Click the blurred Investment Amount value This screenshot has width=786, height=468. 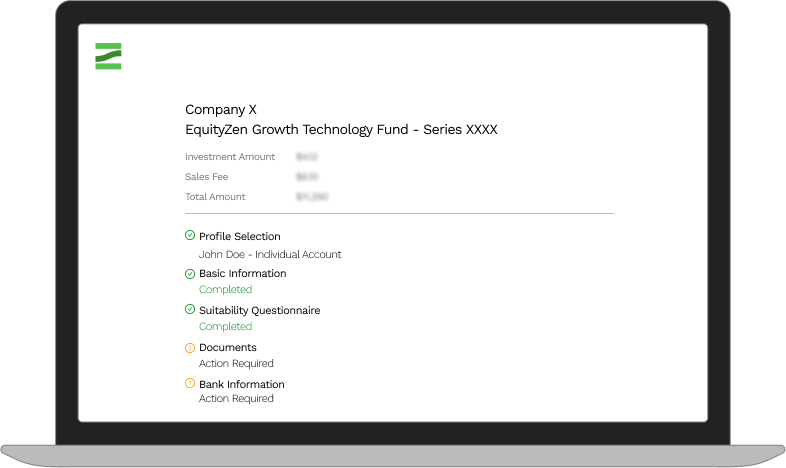[x=306, y=157]
